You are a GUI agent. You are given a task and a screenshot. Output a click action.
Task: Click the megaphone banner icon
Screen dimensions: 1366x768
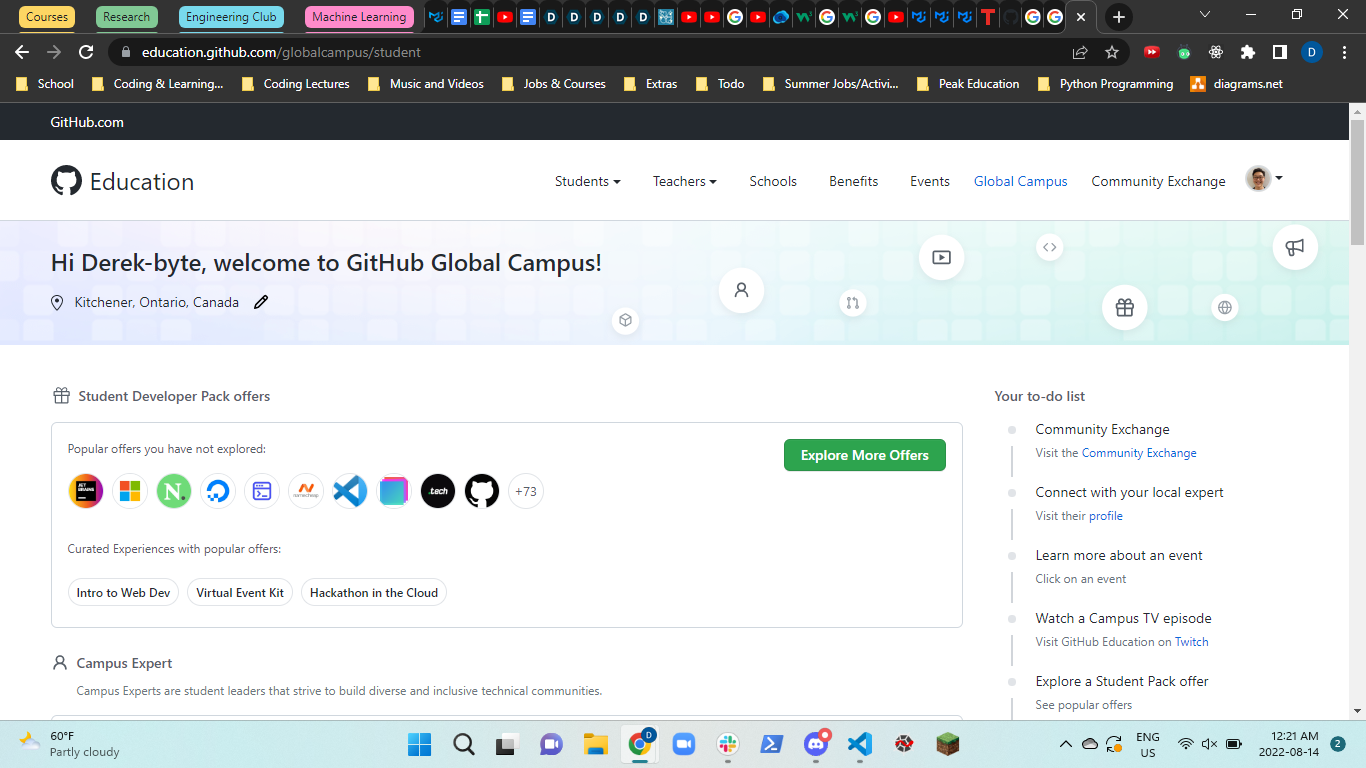[x=1295, y=247]
